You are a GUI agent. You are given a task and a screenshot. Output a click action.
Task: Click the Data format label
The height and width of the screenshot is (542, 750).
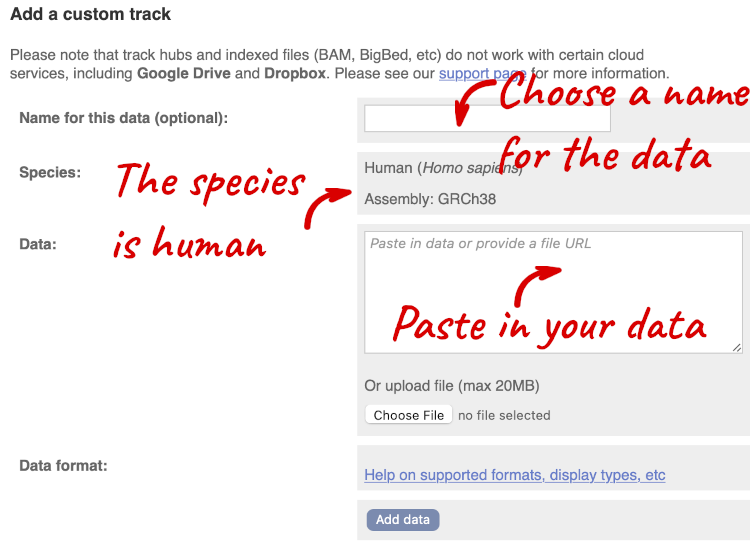[x=63, y=465]
